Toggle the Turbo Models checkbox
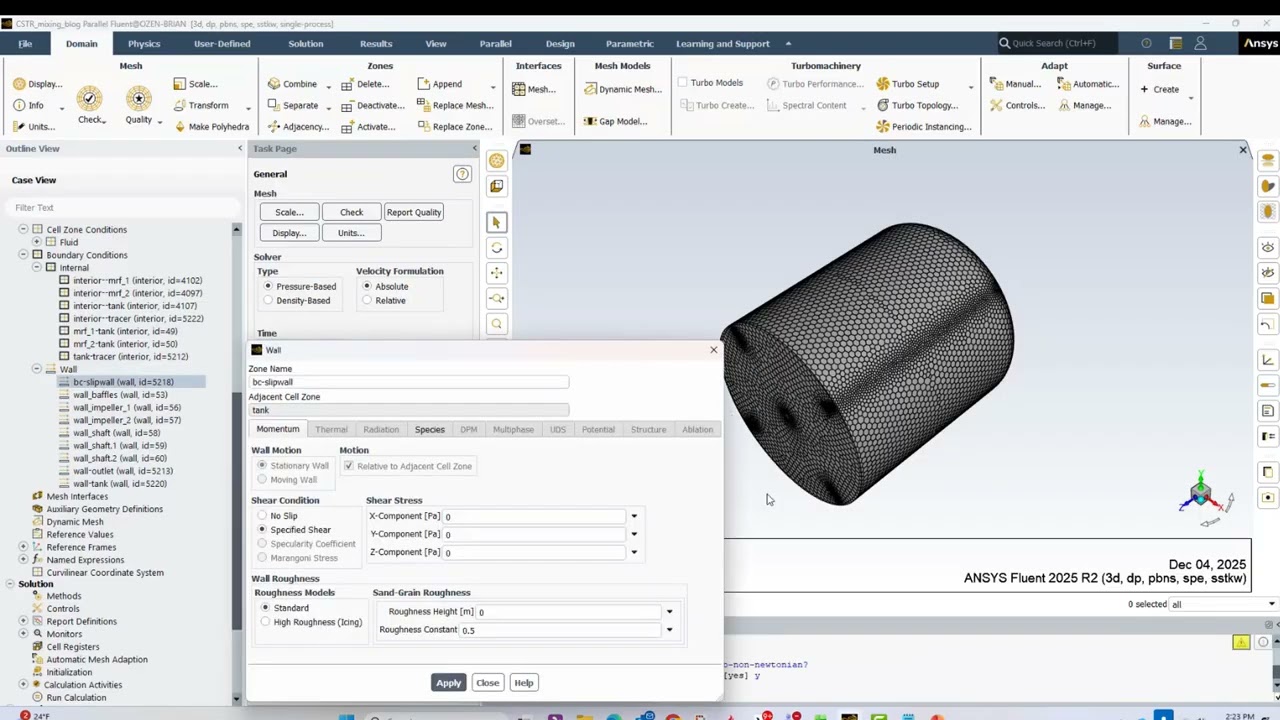The image size is (1280, 720). (683, 83)
